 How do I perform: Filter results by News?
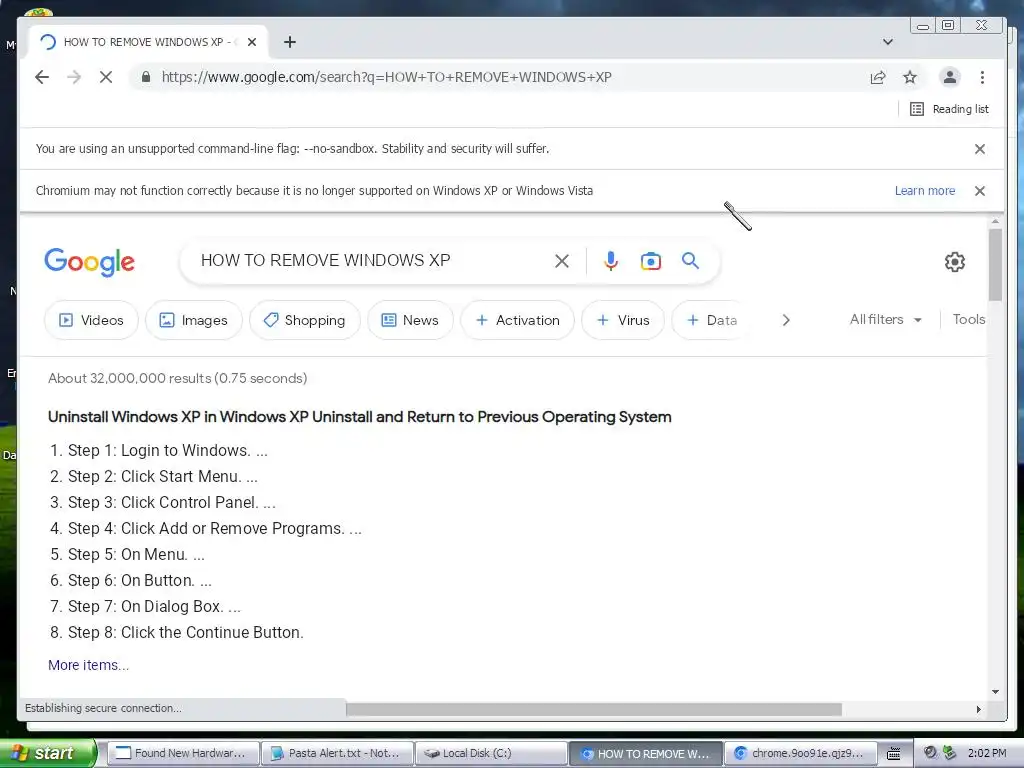tap(410, 320)
